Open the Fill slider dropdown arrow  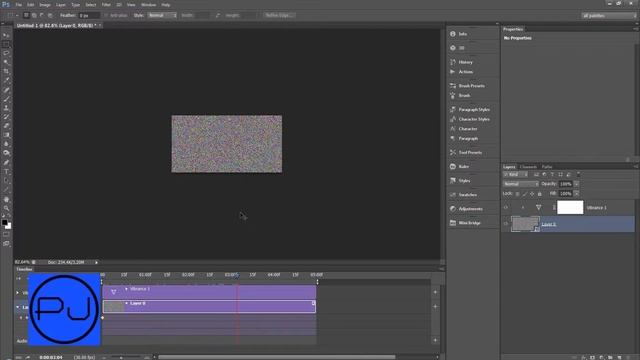point(576,193)
